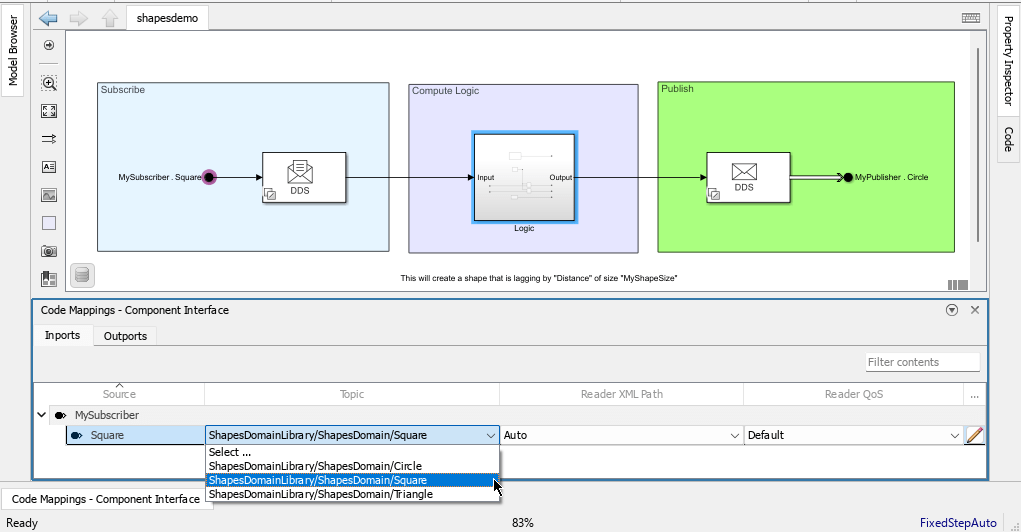Click the Filter contents search field
Viewport: 1021px width, 532px height.
pyautogui.click(x=923, y=362)
